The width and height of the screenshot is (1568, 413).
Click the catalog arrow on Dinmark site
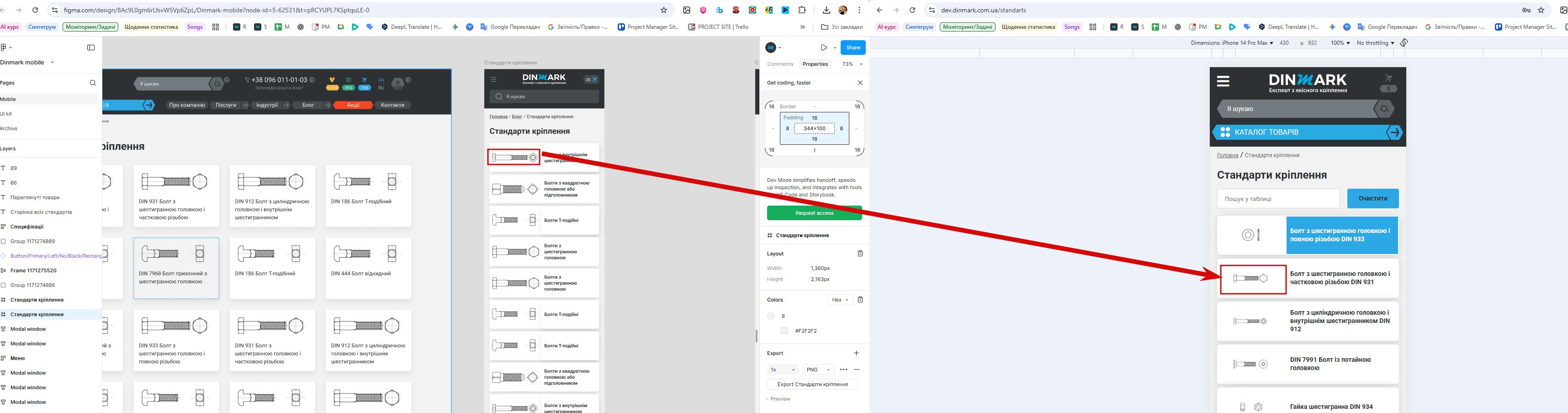tap(1394, 132)
